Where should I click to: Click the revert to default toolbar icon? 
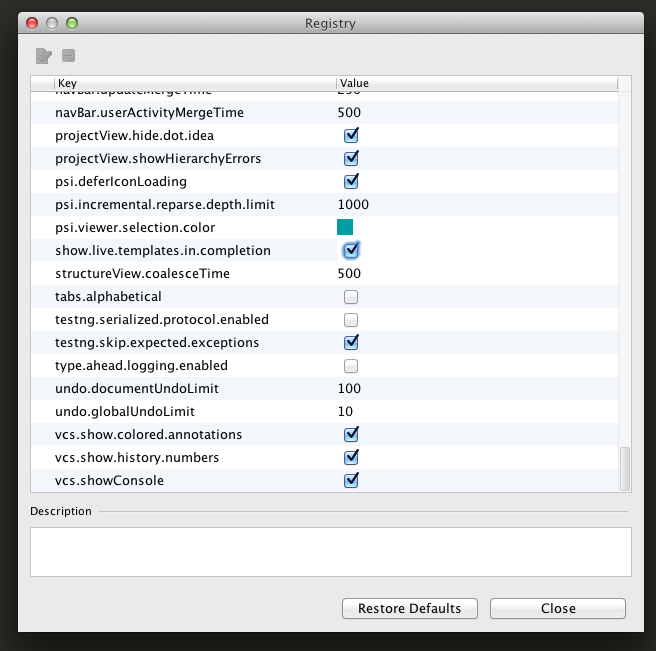[x=69, y=55]
